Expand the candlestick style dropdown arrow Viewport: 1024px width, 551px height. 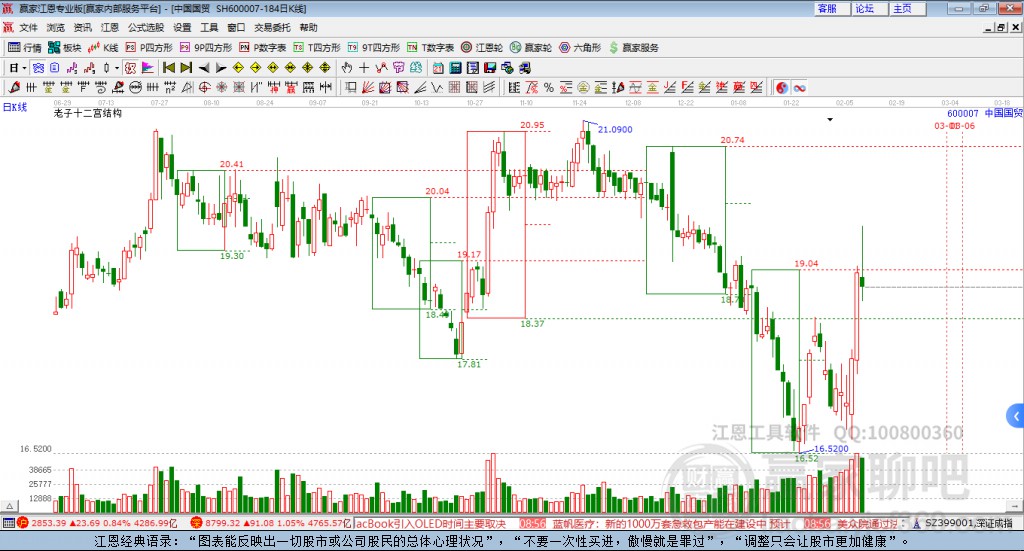(x=117, y=68)
